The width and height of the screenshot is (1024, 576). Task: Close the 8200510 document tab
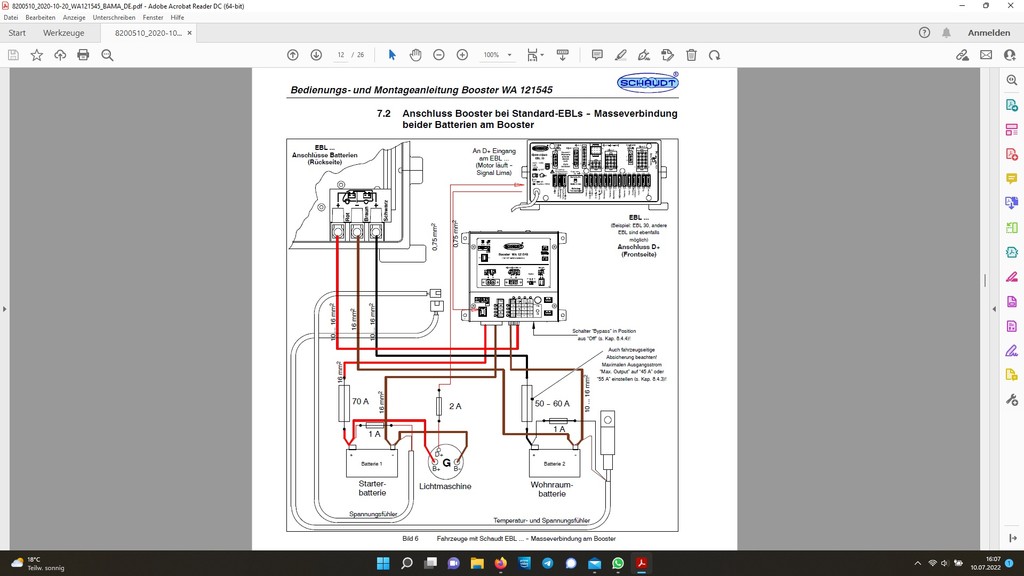pos(189,33)
